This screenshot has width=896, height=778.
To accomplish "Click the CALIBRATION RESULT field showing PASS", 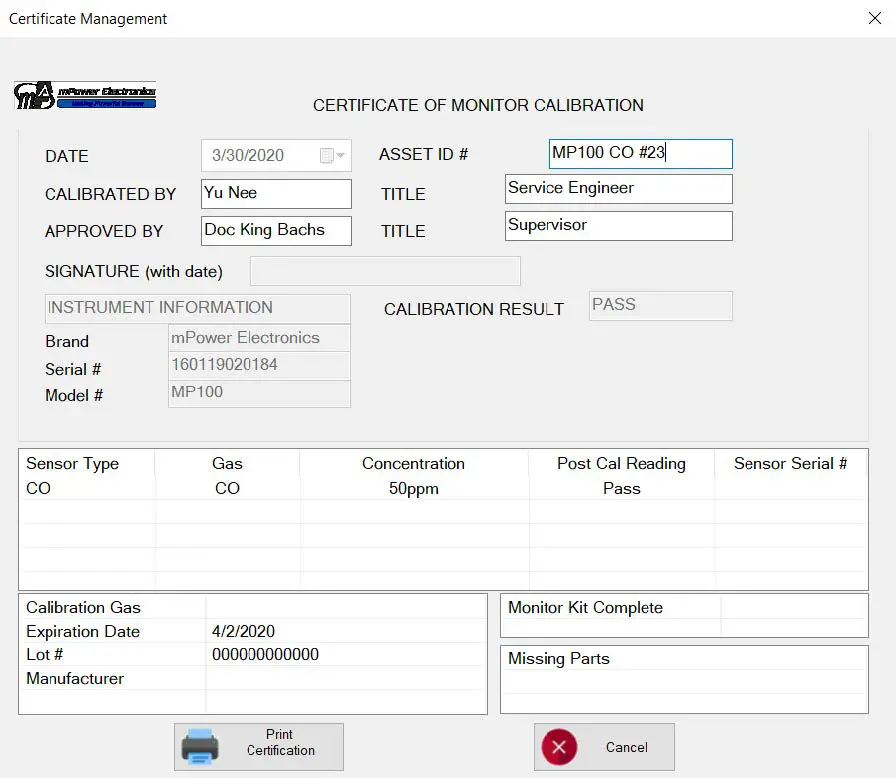I will point(659,305).
